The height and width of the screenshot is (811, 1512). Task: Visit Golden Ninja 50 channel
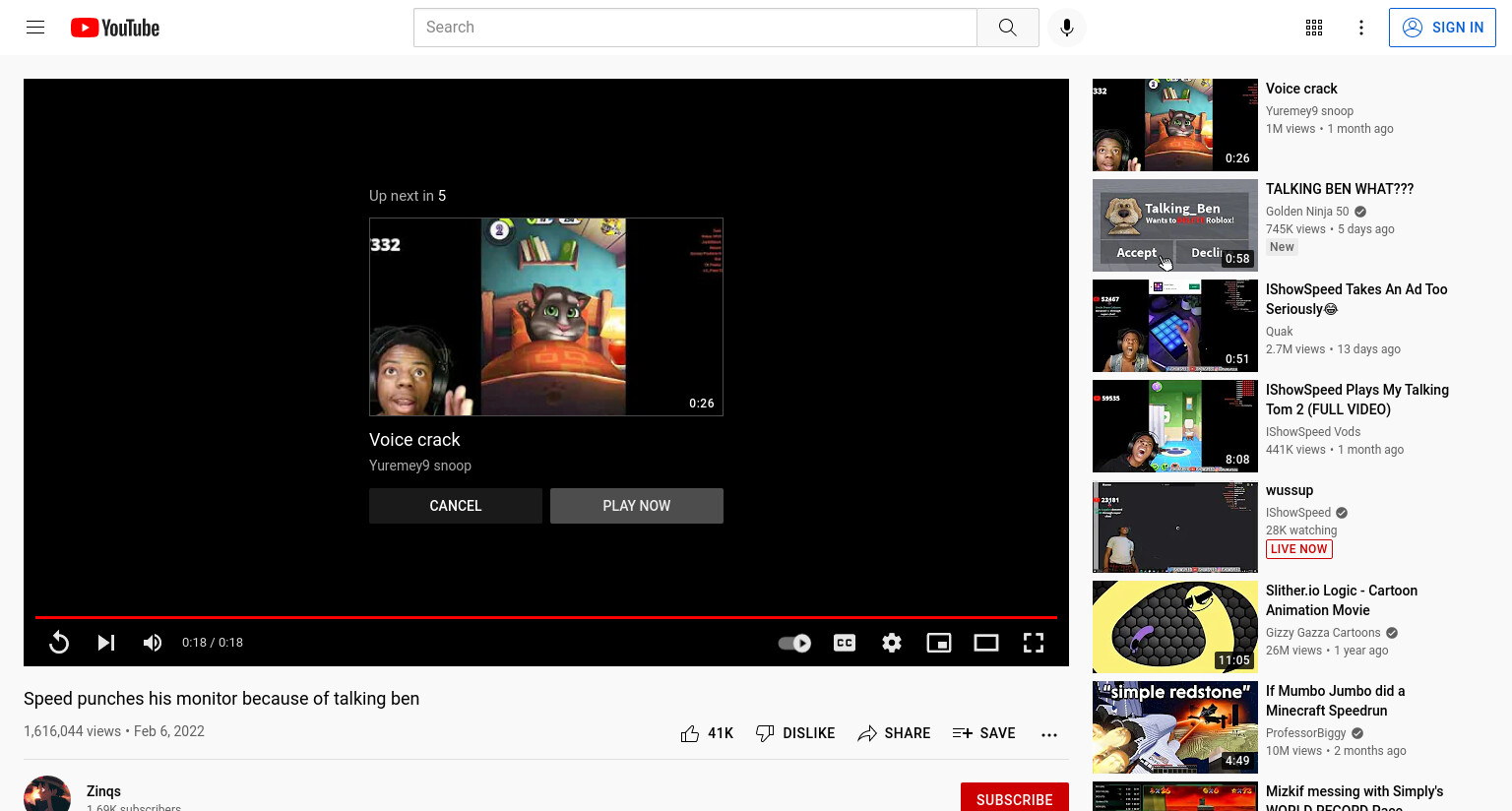click(x=1307, y=212)
